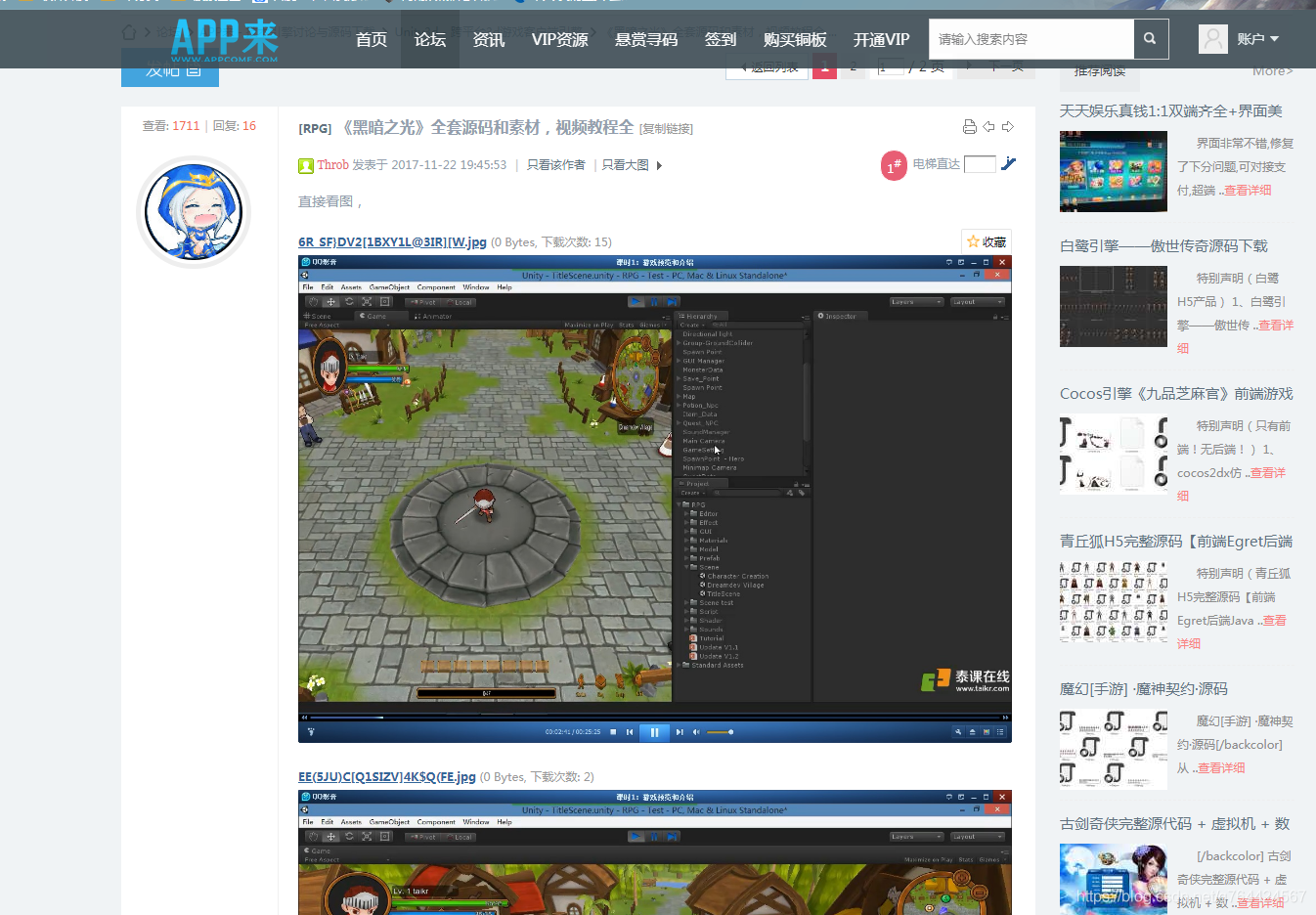Image resolution: width=1316 pixels, height=915 pixels.
Task: Click the volume slider in the first screenshot's player
Action: [720, 731]
